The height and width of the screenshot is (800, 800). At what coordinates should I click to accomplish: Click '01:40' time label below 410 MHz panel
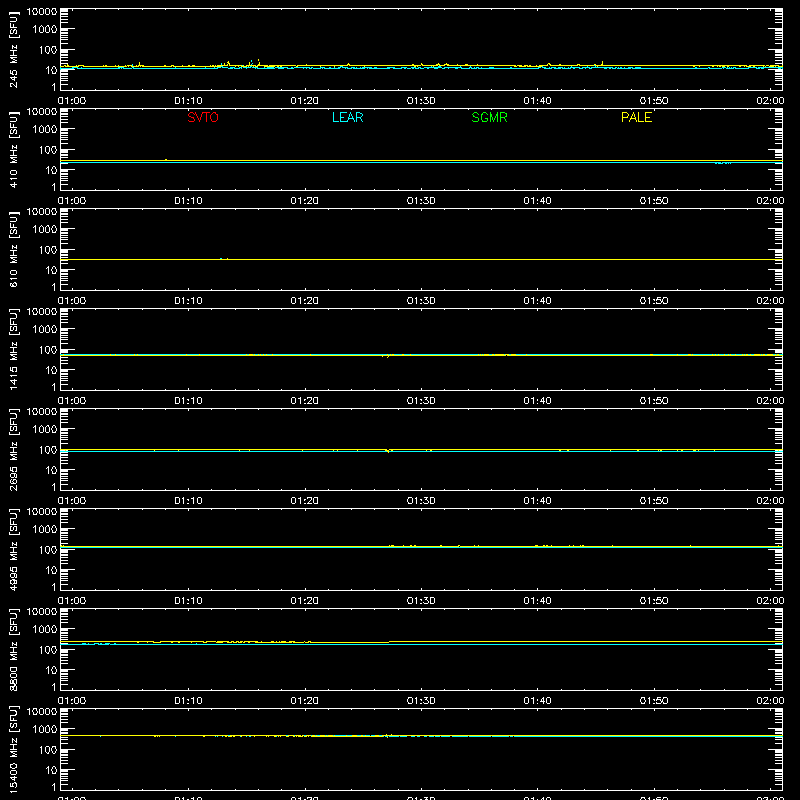point(537,201)
